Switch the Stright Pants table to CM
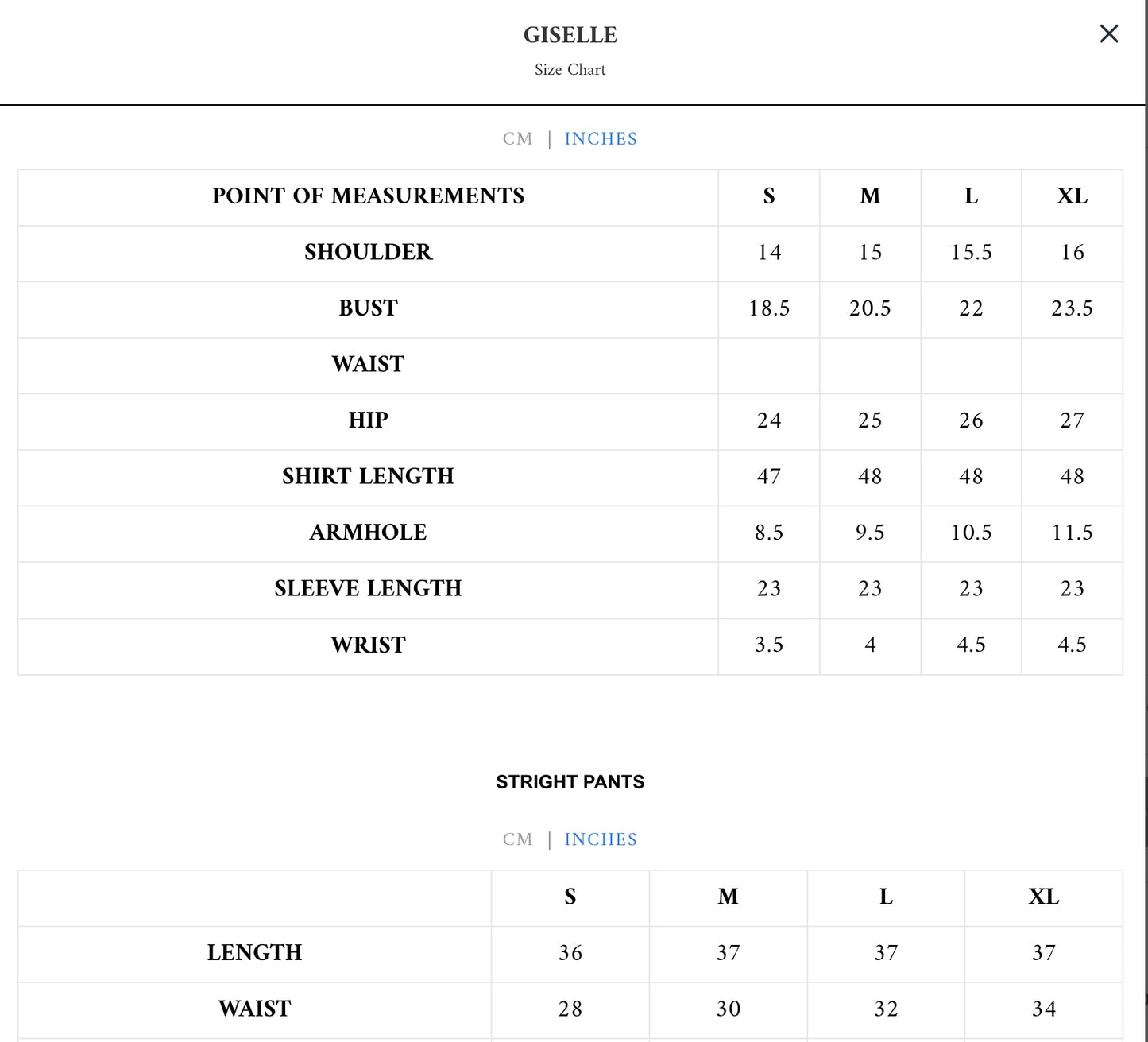The image size is (1148, 1042). click(517, 840)
